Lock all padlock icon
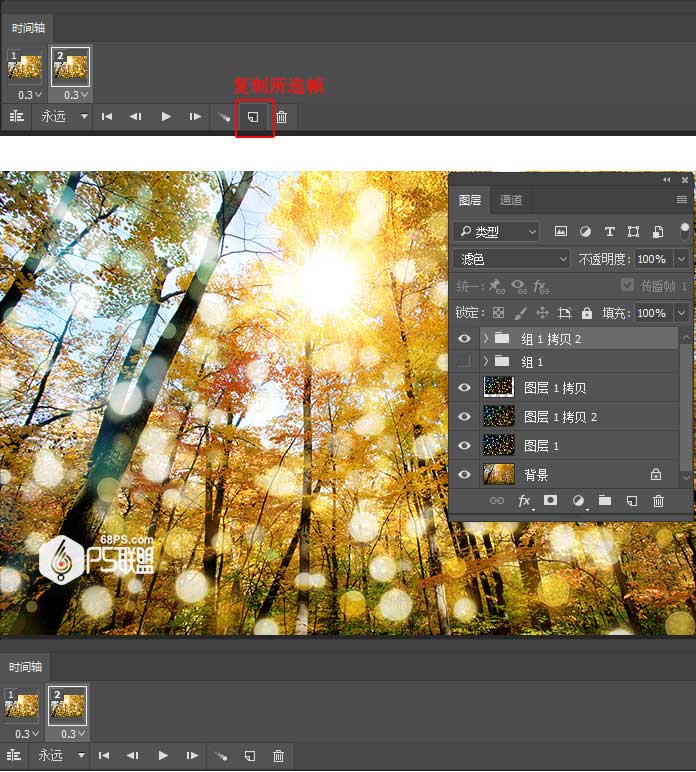696x772 pixels. click(x=587, y=313)
